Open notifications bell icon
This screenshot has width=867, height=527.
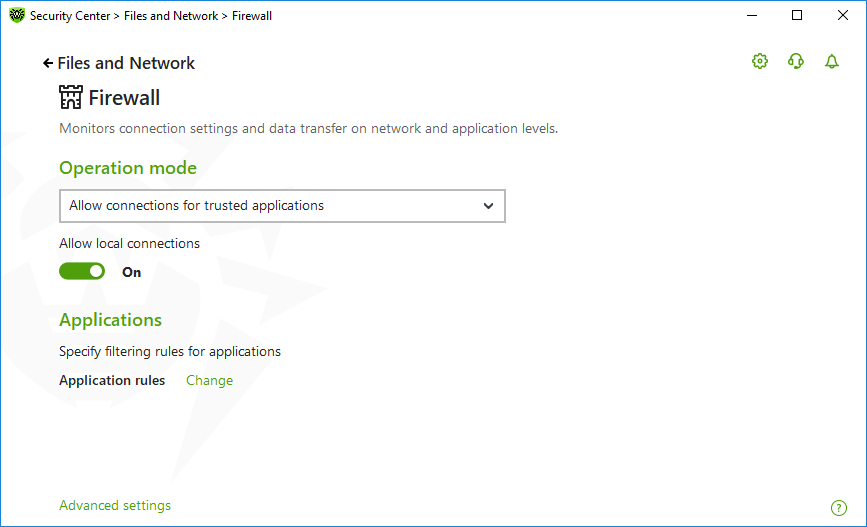tap(832, 61)
